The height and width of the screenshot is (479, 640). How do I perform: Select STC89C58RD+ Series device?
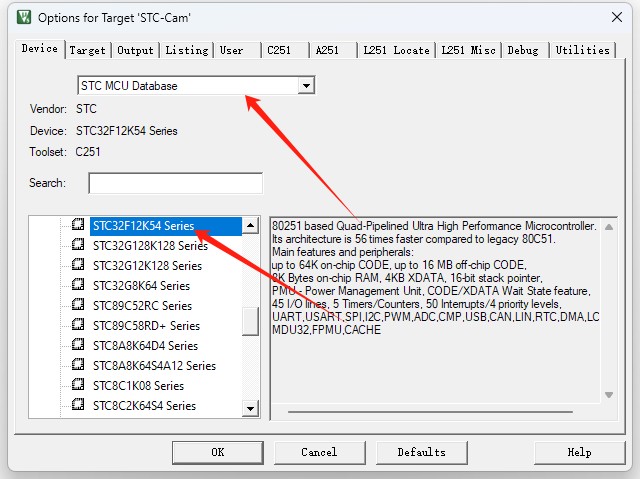point(146,326)
